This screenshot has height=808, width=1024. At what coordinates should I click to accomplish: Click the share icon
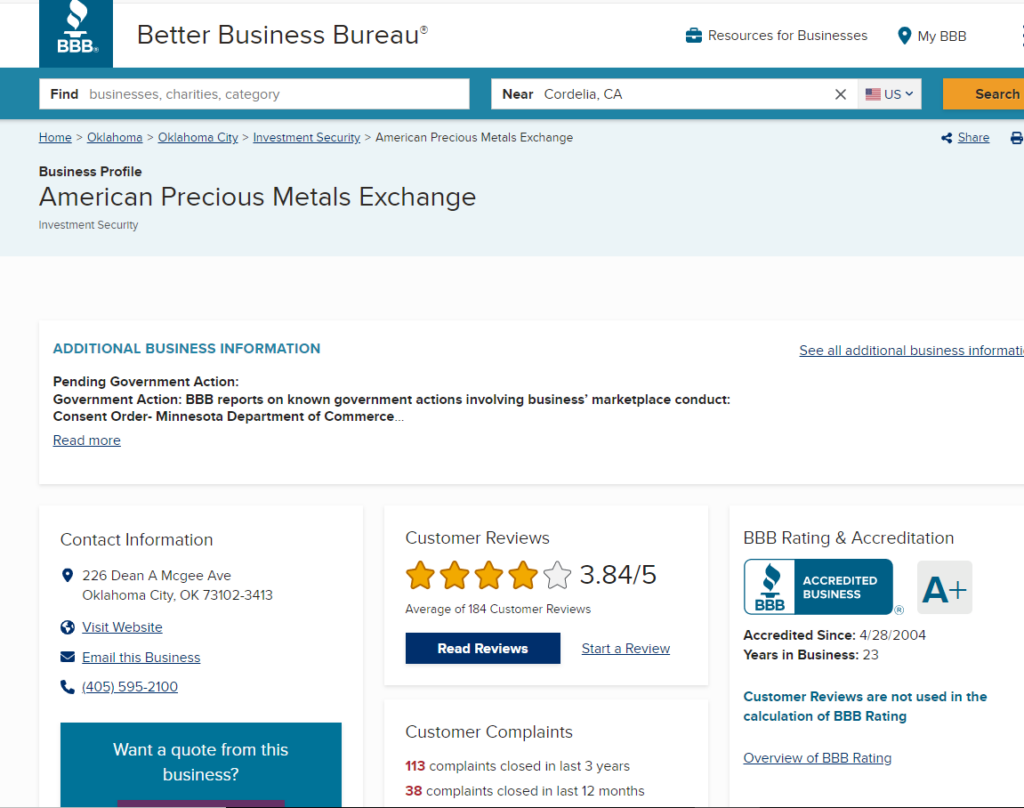point(946,138)
